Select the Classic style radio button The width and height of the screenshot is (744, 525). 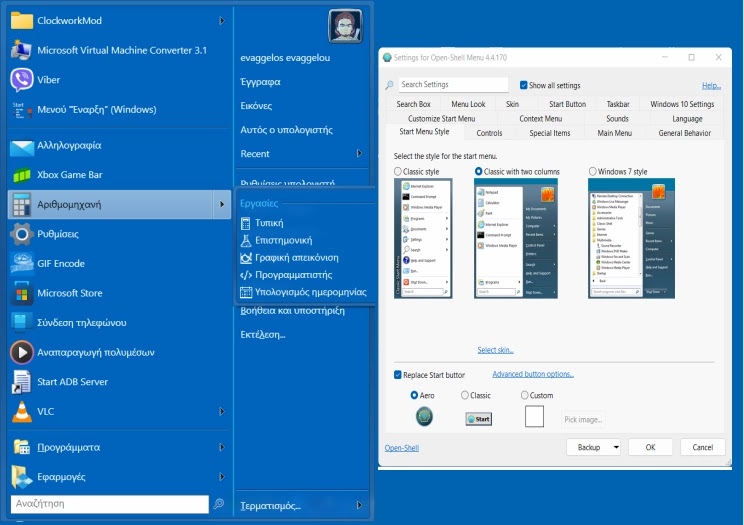[398, 171]
